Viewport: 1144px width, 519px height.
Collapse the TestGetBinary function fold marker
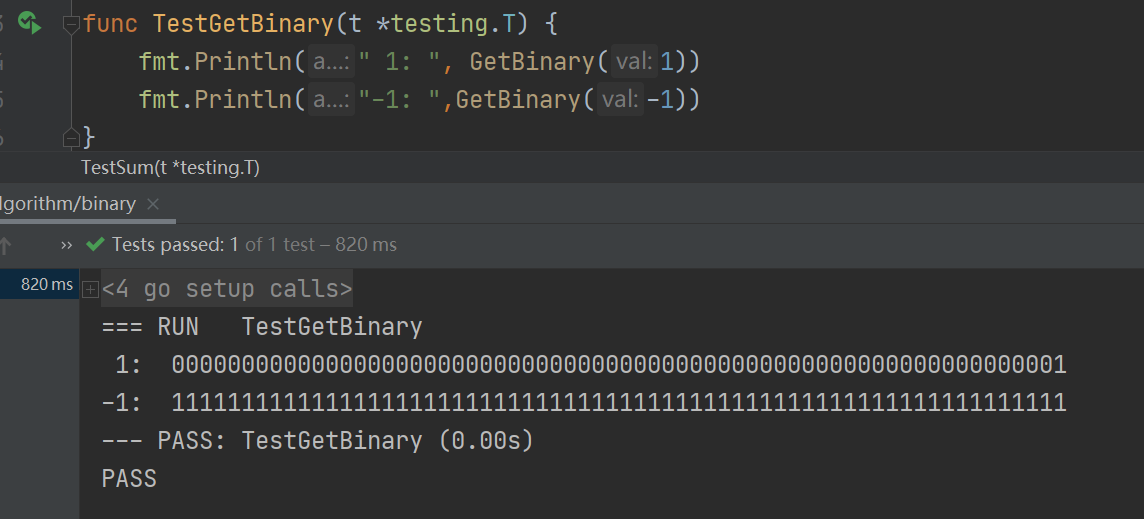(x=70, y=23)
